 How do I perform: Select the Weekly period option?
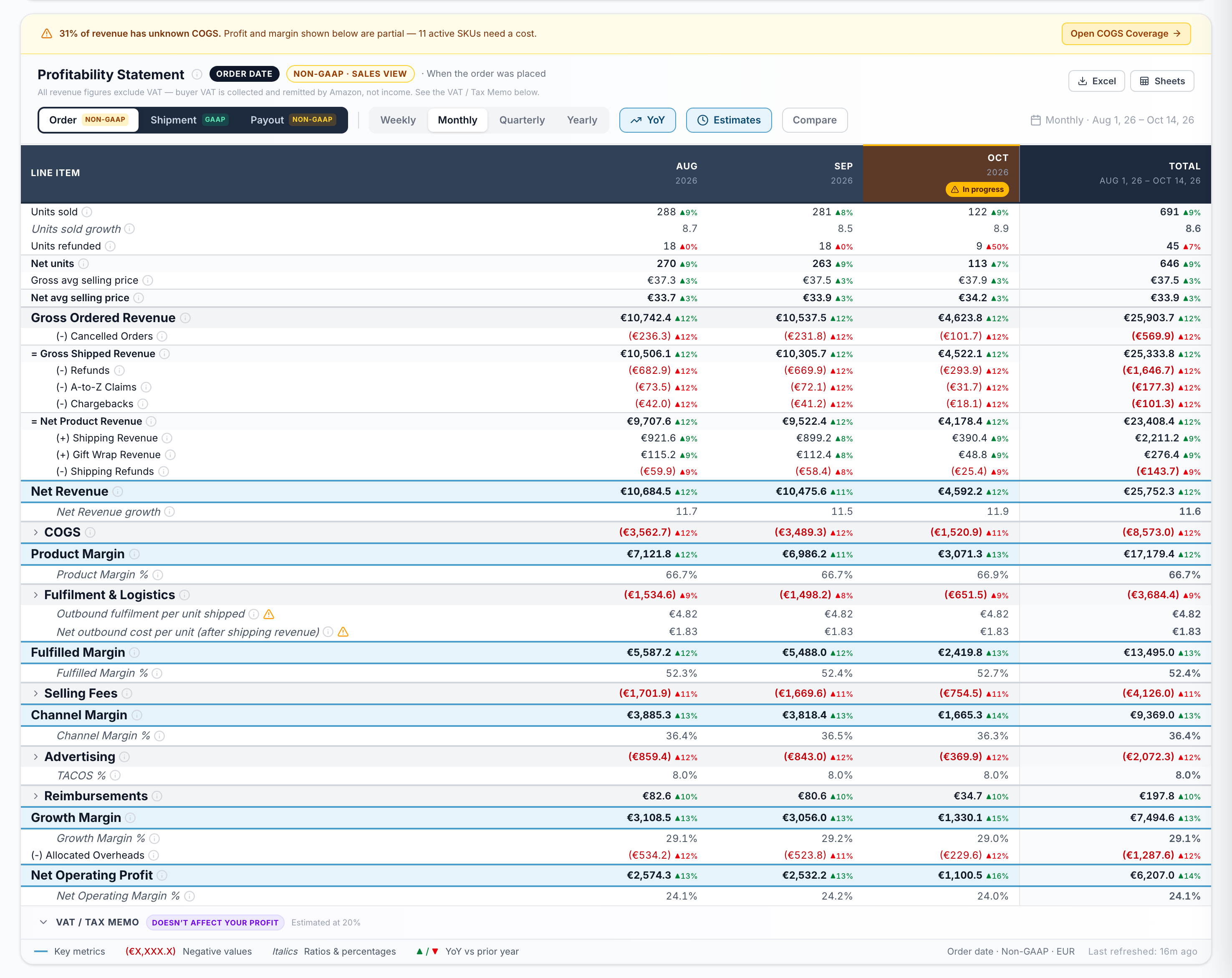398,120
